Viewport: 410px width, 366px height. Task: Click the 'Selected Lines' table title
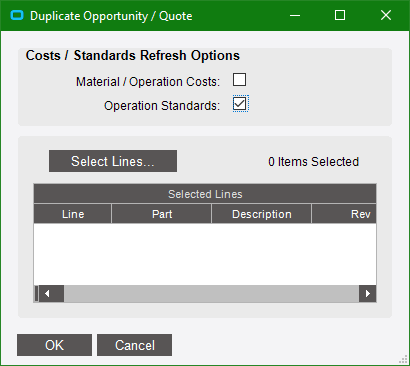pyautogui.click(x=205, y=194)
